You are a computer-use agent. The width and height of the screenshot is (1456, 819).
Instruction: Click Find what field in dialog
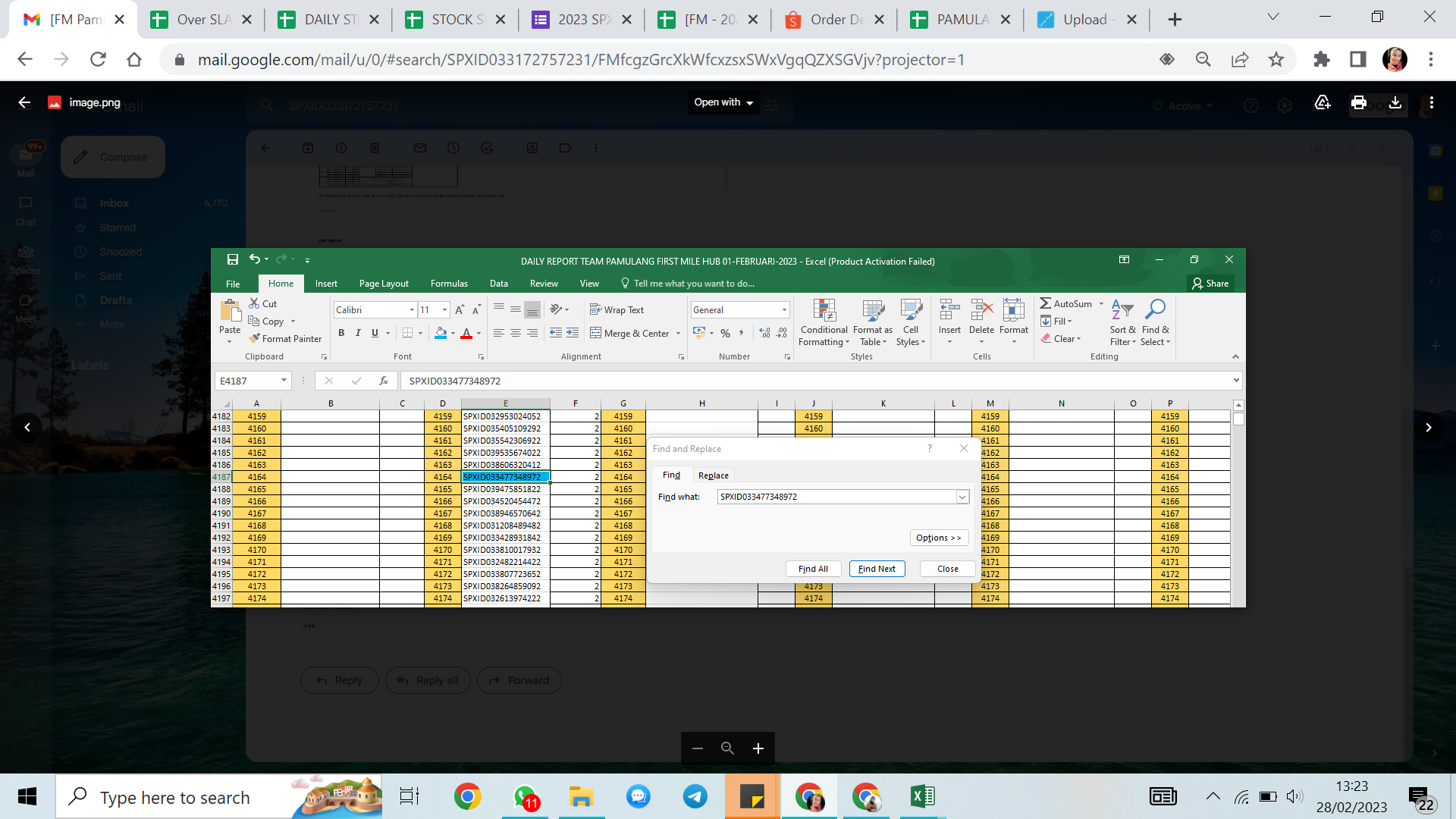(x=843, y=497)
